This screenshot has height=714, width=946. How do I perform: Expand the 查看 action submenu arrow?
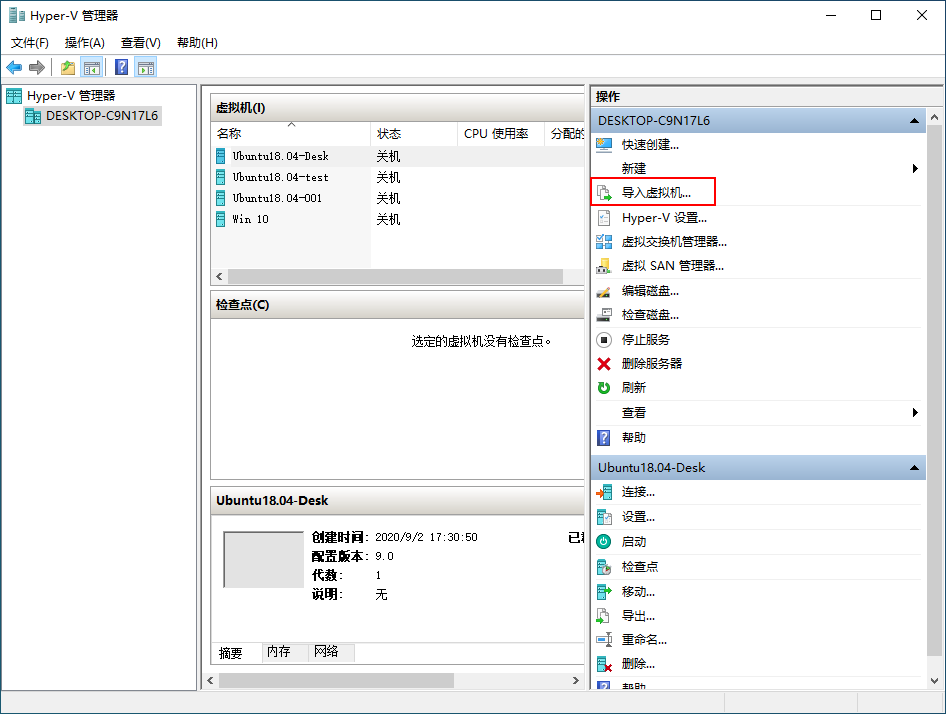pos(916,413)
